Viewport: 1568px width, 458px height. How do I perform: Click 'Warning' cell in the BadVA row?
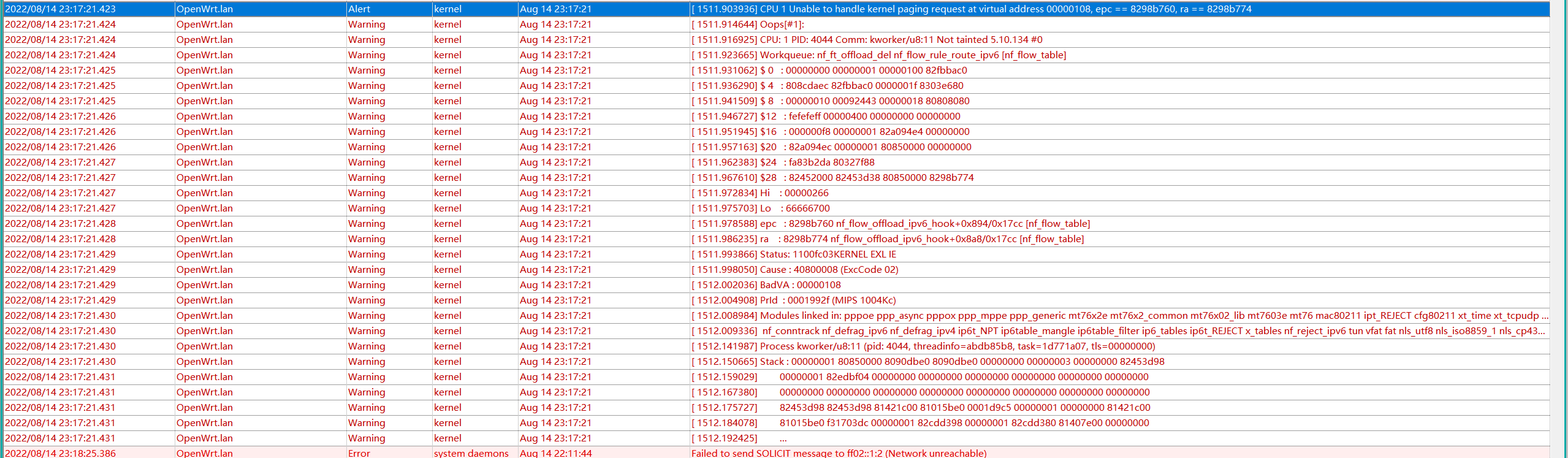pyautogui.click(x=367, y=284)
